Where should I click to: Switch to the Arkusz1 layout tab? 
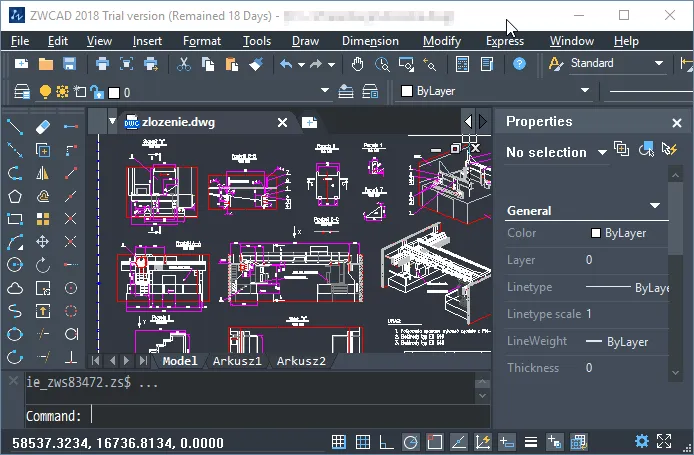click(237, 361)
